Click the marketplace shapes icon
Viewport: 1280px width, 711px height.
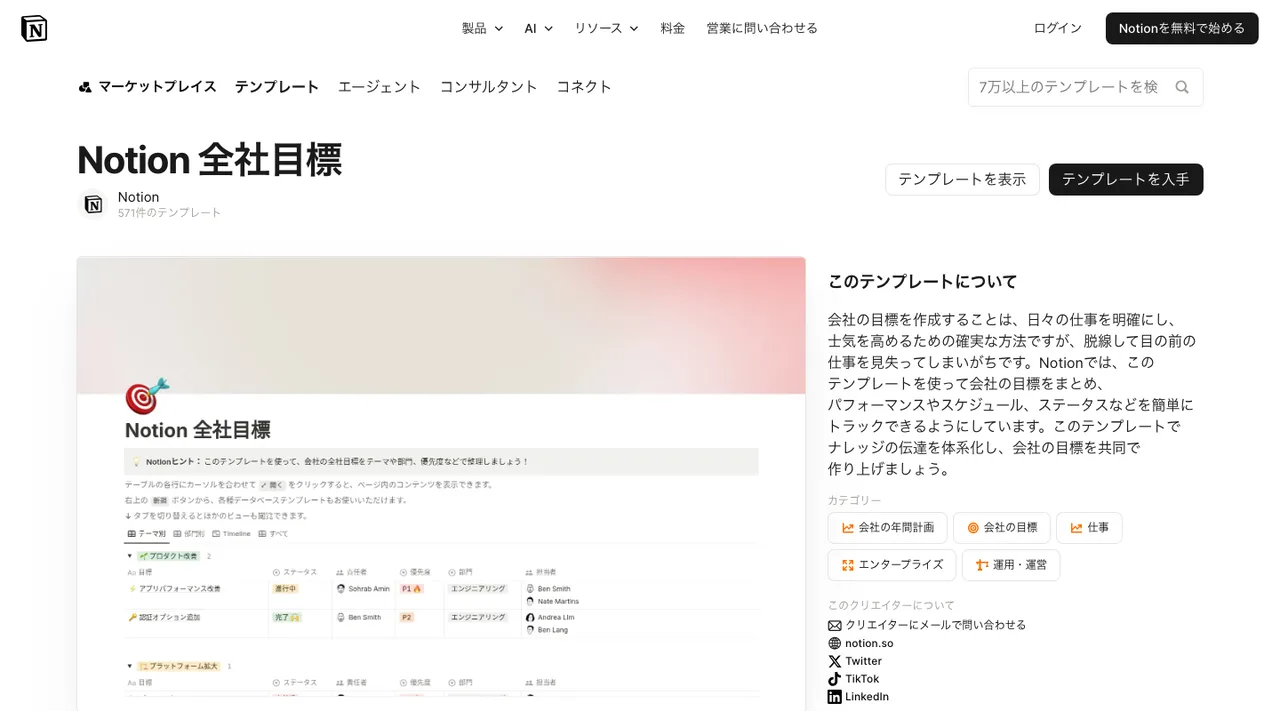85,87
